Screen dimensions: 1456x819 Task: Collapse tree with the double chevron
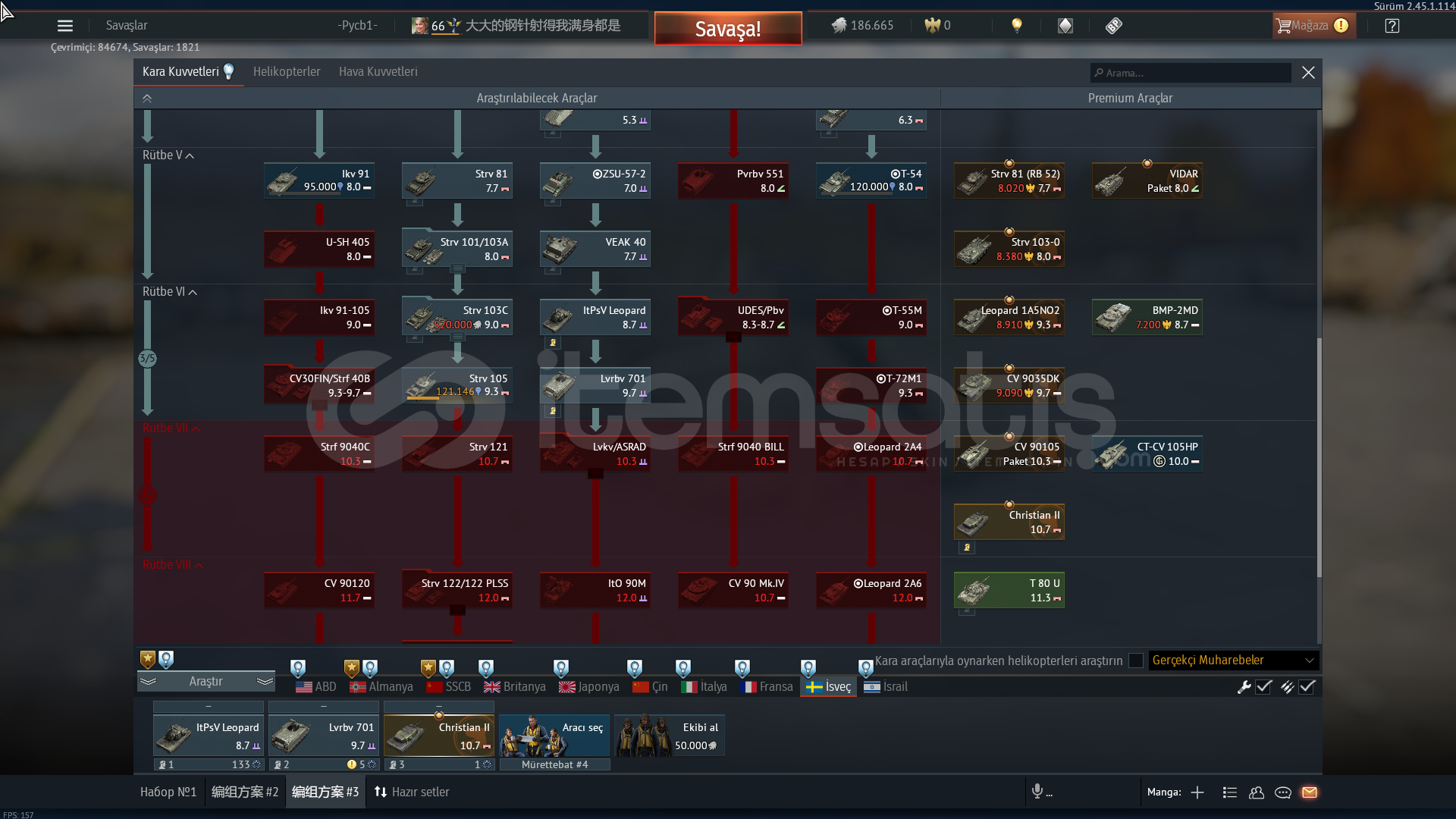pyautogui.click(x=147, y=98)
